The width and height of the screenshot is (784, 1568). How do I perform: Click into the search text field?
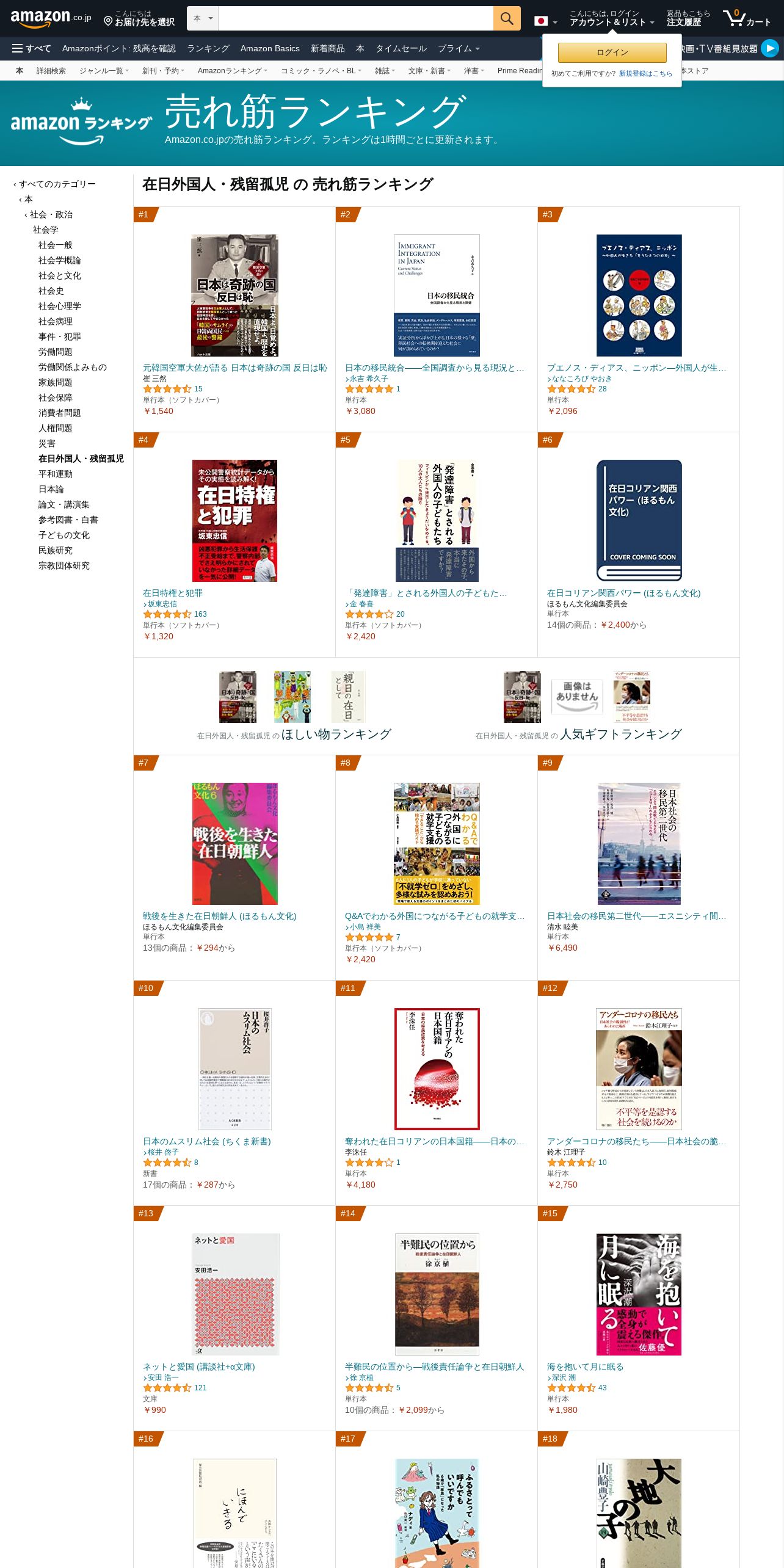[355, 18]
